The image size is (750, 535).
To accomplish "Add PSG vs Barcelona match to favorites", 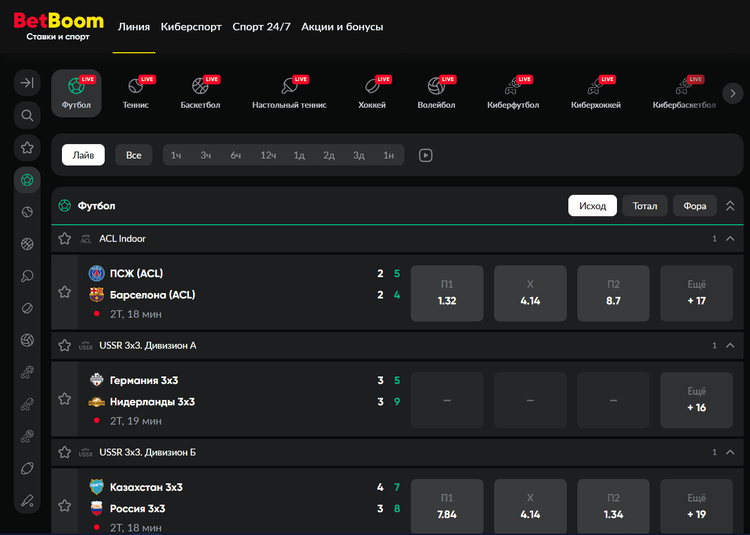I will (x=65, y=292).
